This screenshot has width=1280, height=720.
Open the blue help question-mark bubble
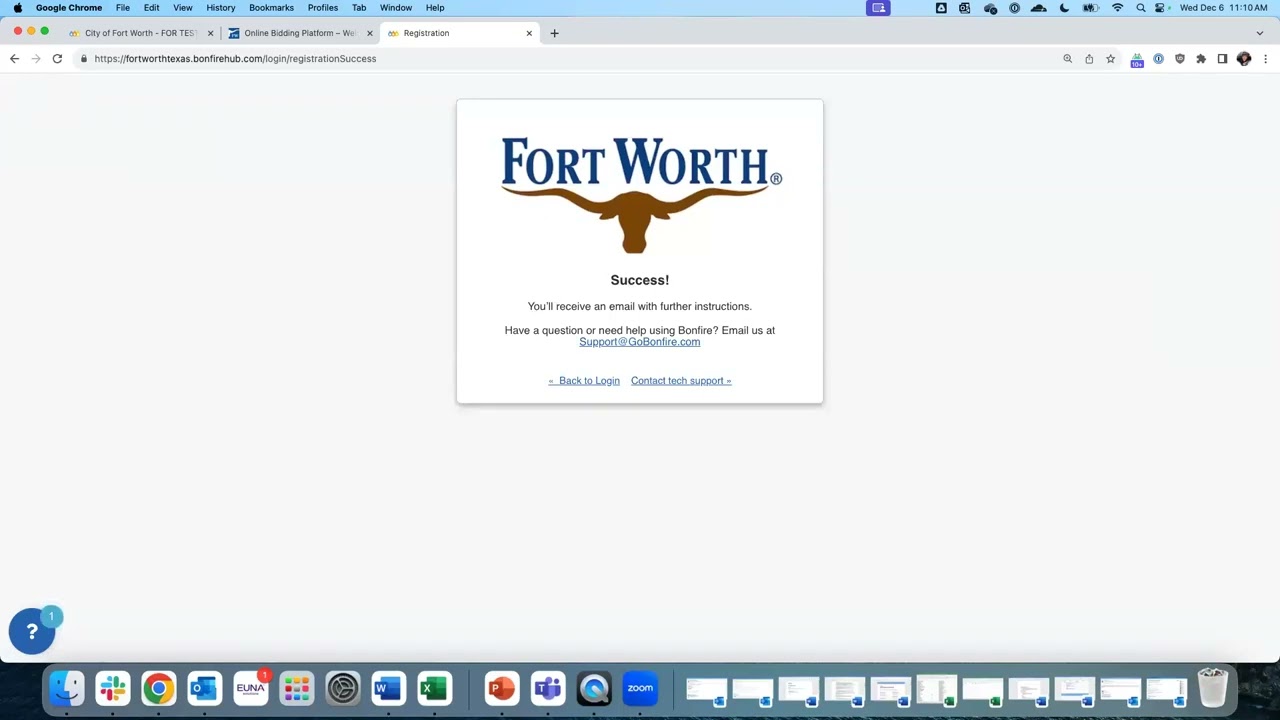pyautogui.click(x=32, y=631)
